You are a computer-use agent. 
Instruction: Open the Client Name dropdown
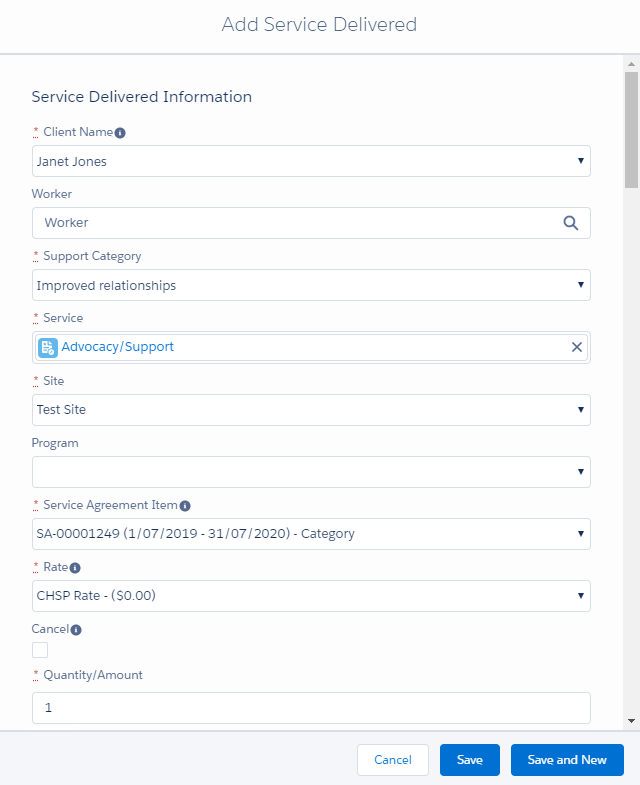click(x=311, y=161)
